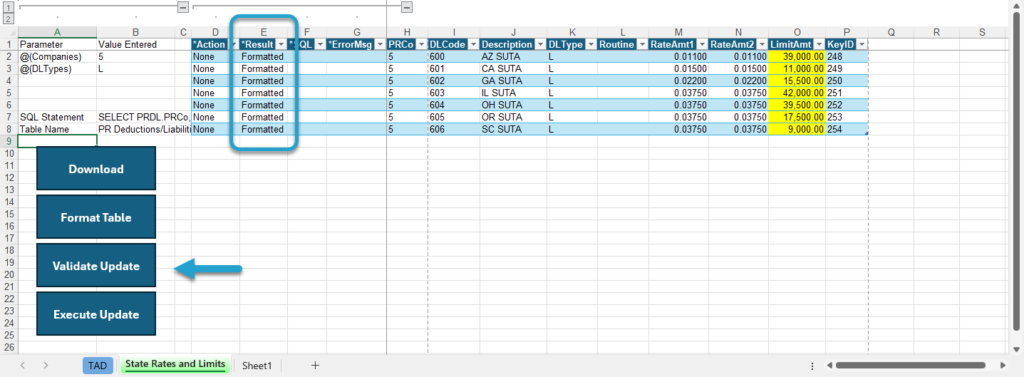1024x377 pixels.
Task: Click the Table Name label cell
Action: tap(57, 129)
